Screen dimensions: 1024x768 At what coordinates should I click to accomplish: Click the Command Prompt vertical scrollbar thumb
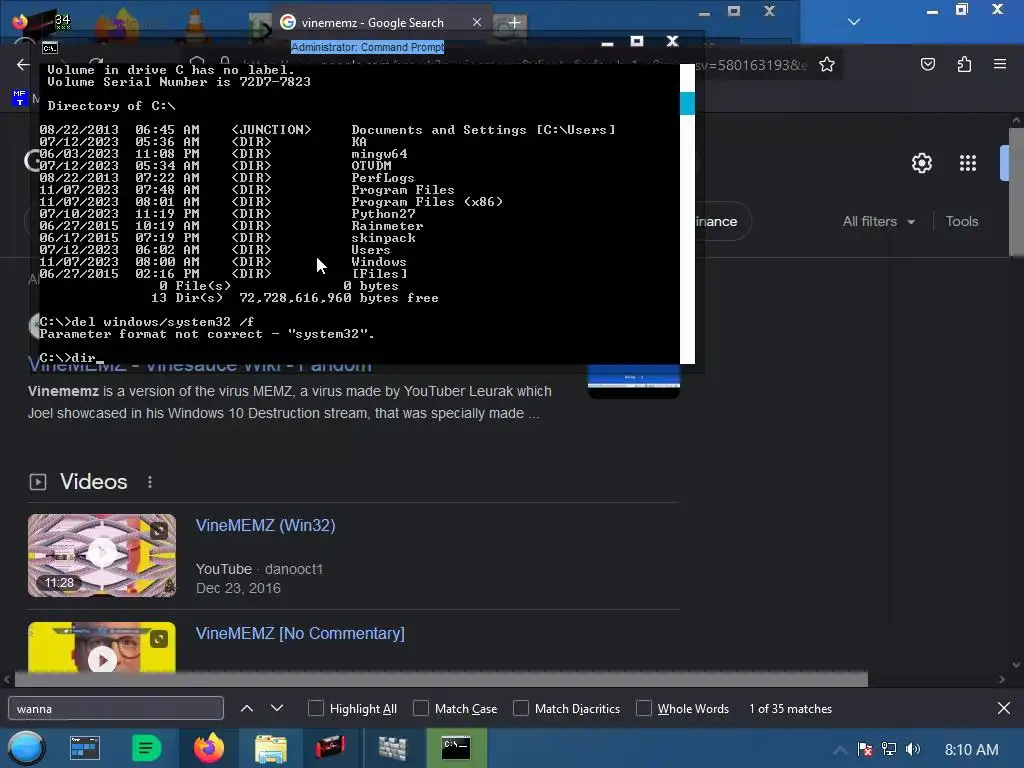click(x=687, y=104)
